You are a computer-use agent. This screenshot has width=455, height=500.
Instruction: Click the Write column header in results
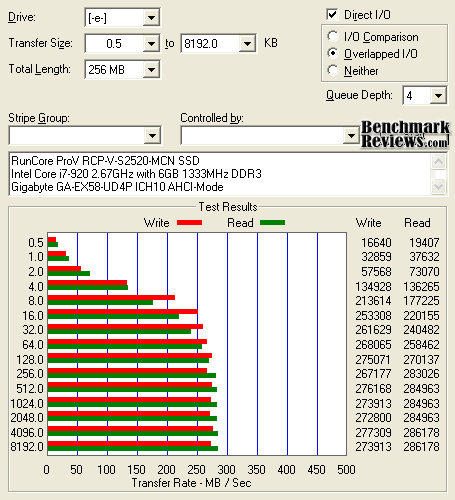pos(368,223)
